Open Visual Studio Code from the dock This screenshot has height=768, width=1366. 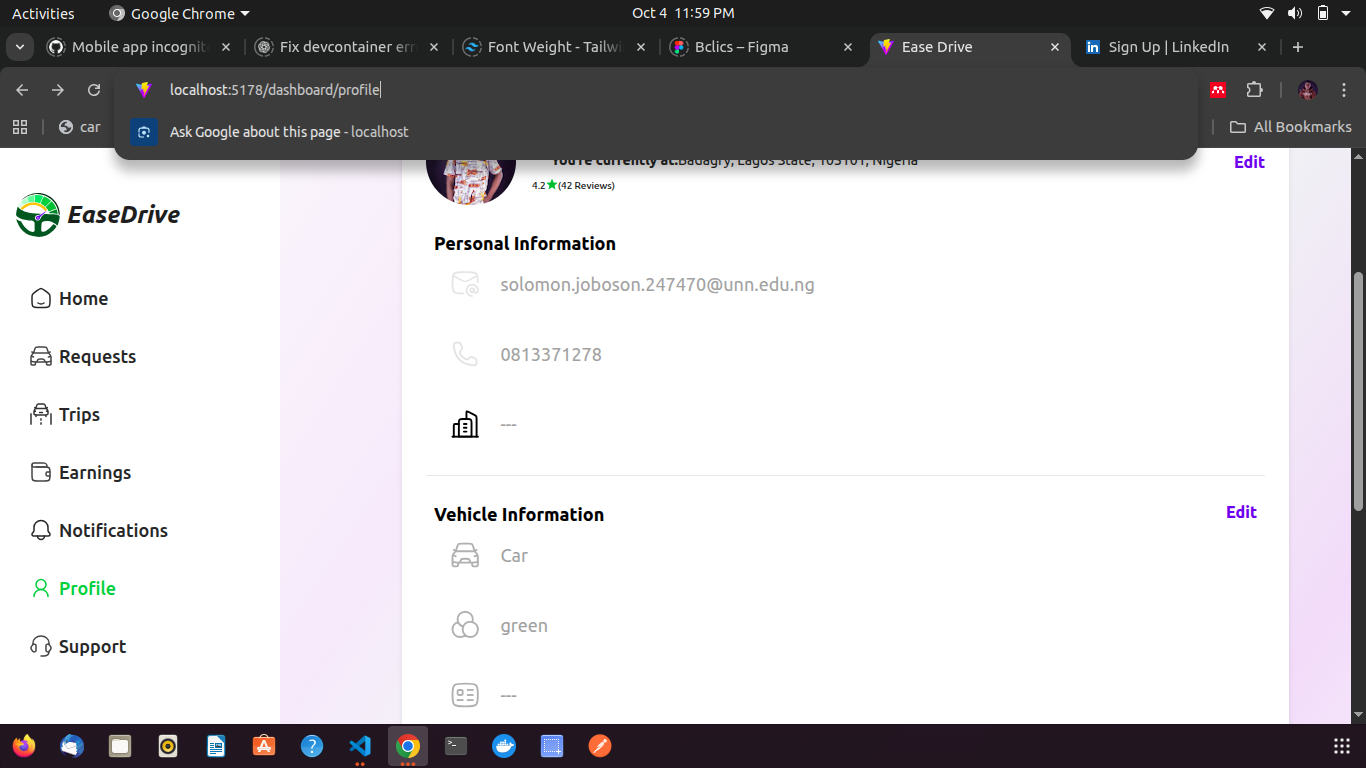(x=360, y=746)
